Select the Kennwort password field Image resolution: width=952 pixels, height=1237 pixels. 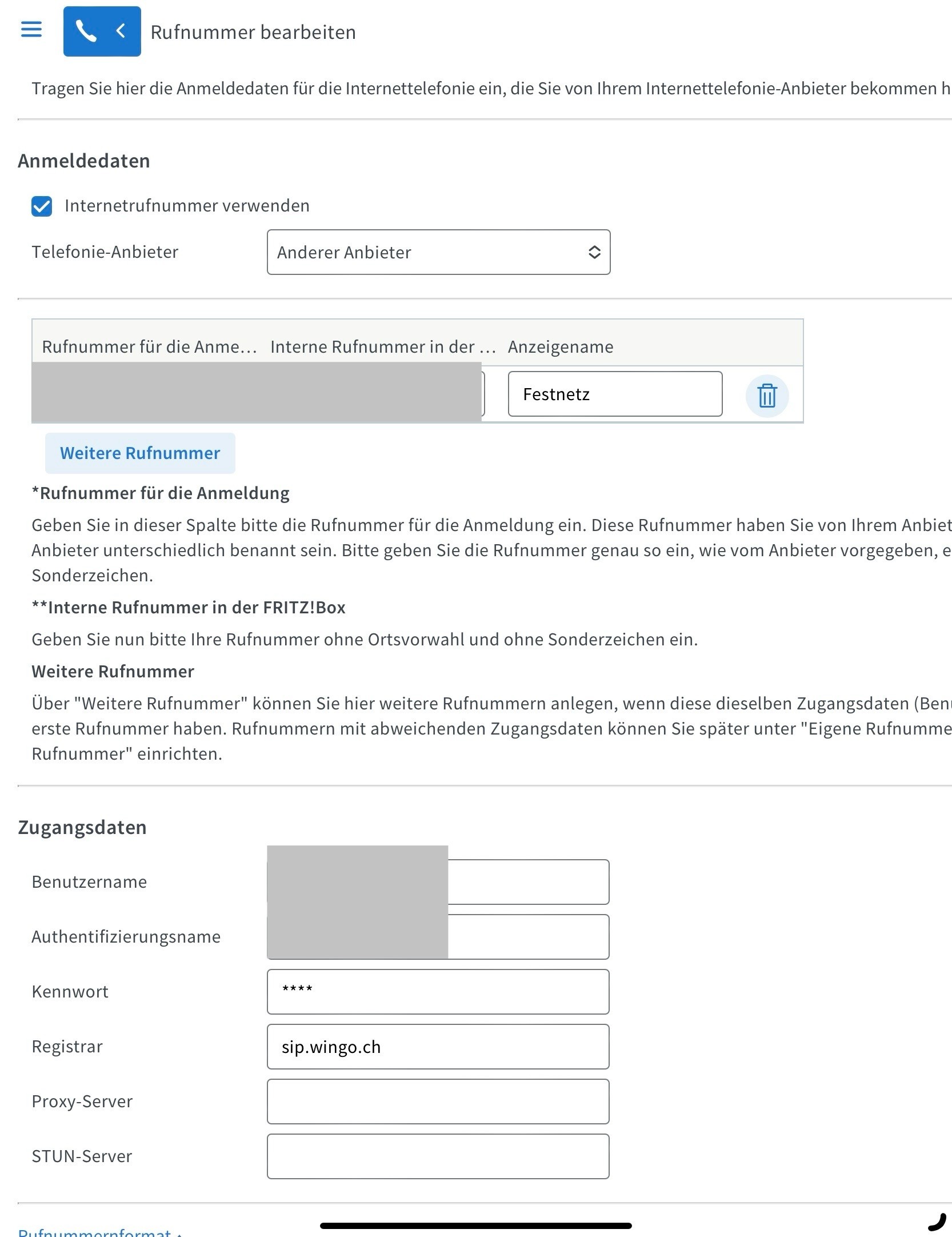[x=438, y=992]
